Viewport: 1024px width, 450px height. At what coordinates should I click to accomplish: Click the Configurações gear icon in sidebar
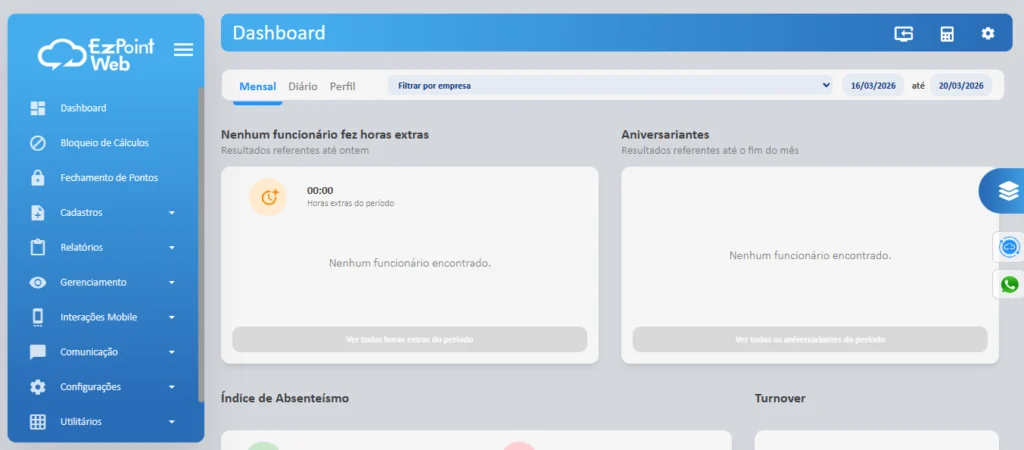(x=38, y=387)
